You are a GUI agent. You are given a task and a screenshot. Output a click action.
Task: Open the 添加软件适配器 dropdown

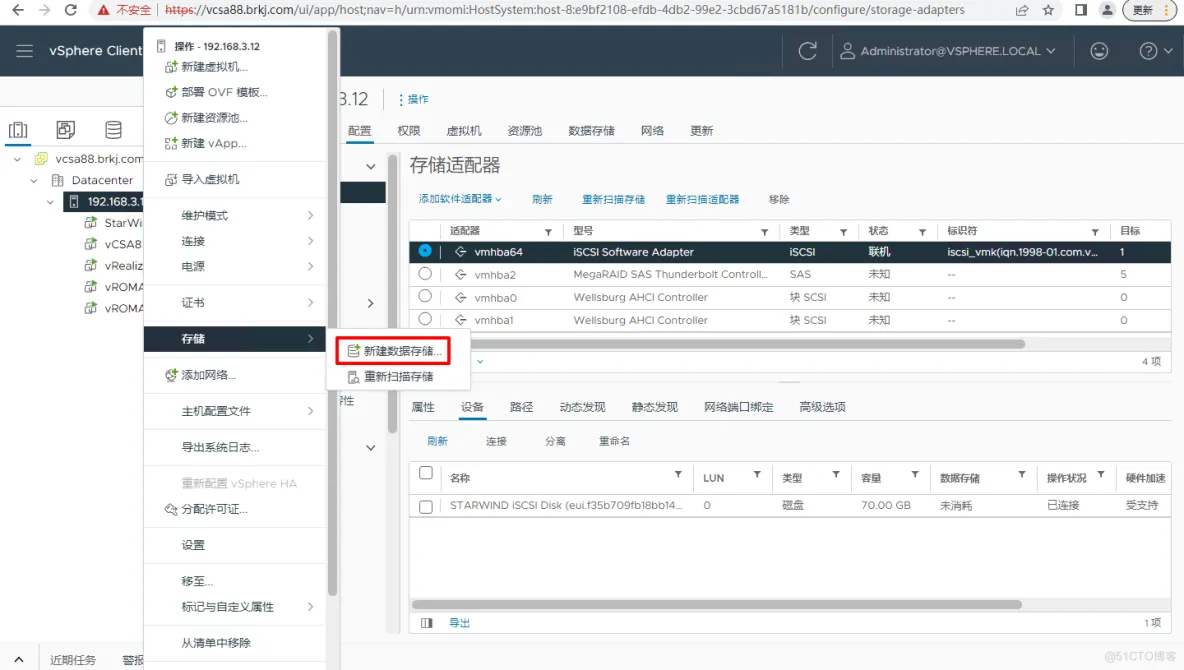460,199
